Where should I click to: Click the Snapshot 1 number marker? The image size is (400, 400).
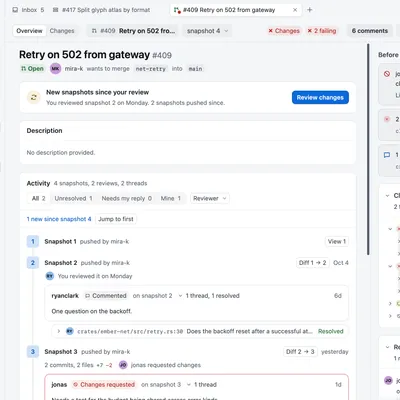pyautogui.click(x=33, y=241)
